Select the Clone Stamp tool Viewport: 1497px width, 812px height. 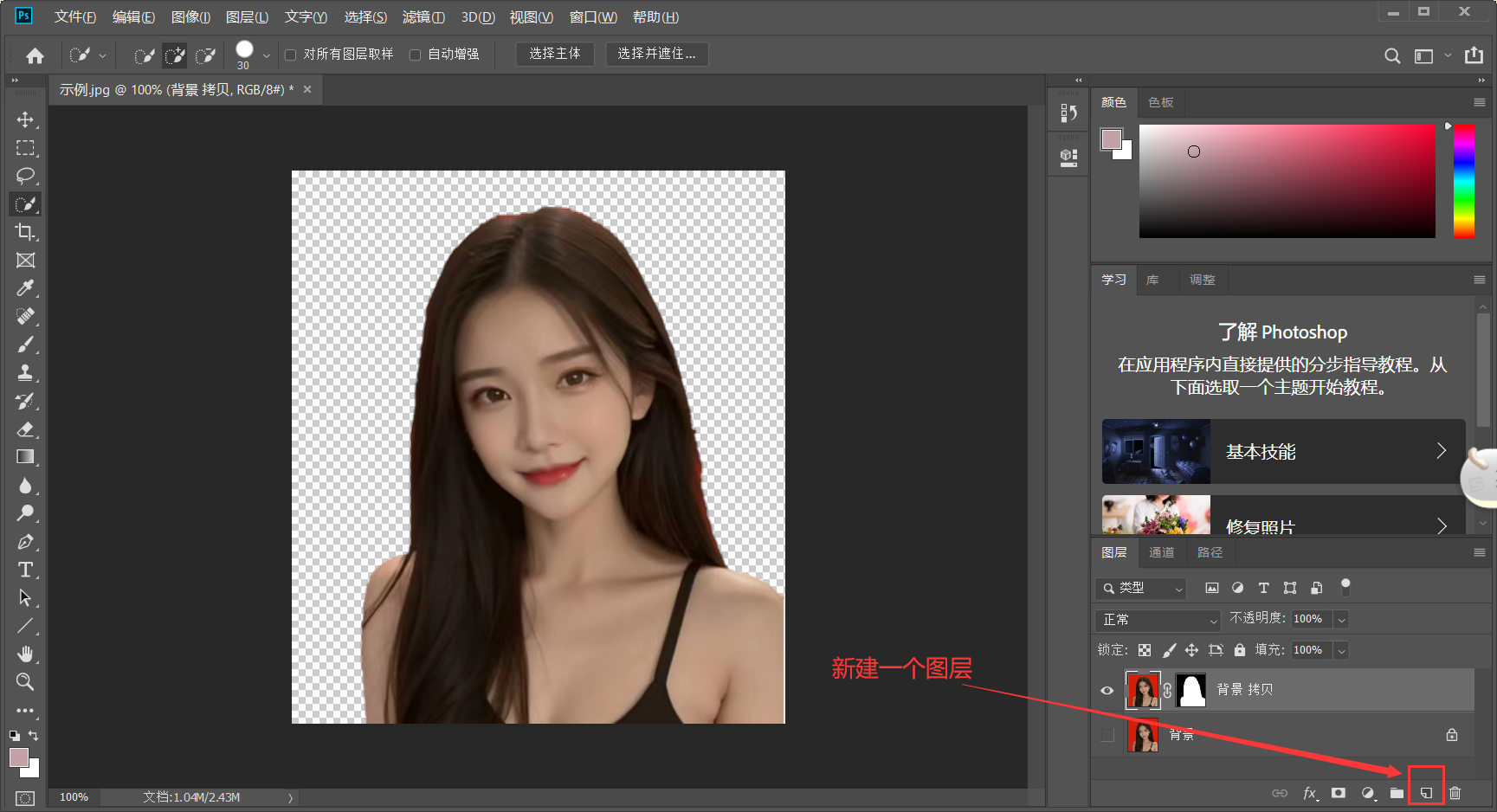click(25, 373)
